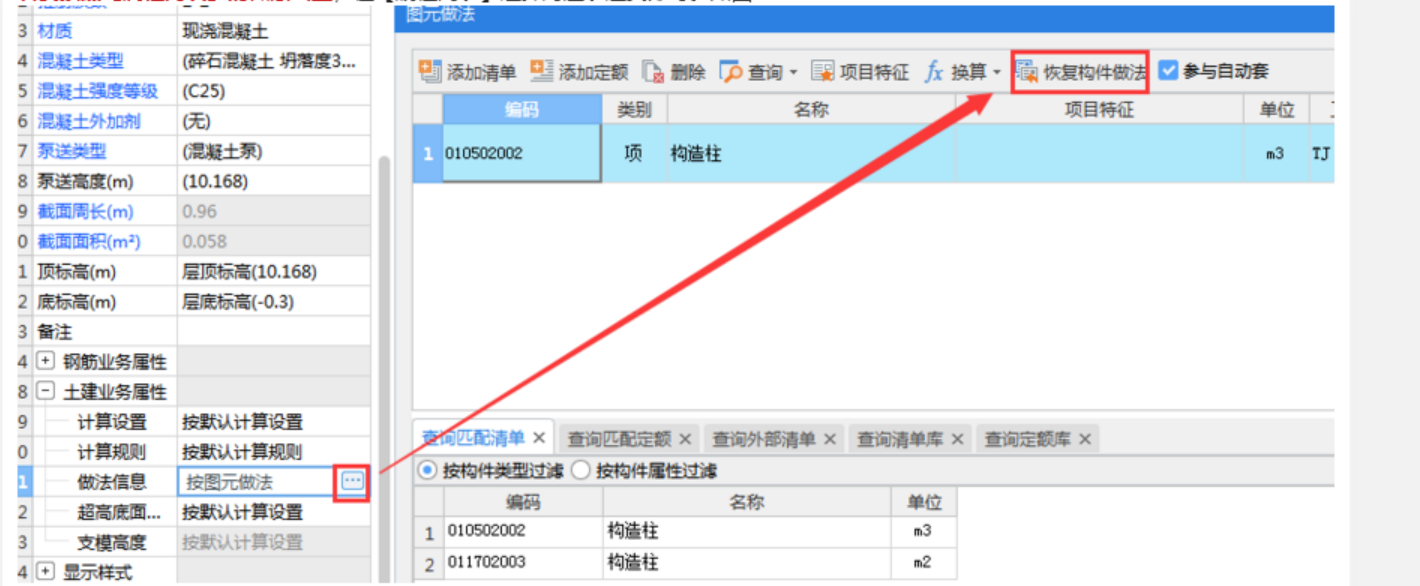Open the 查询 dropdown arrow
This screenshot has width=1420, height=586.
[794, 73]
